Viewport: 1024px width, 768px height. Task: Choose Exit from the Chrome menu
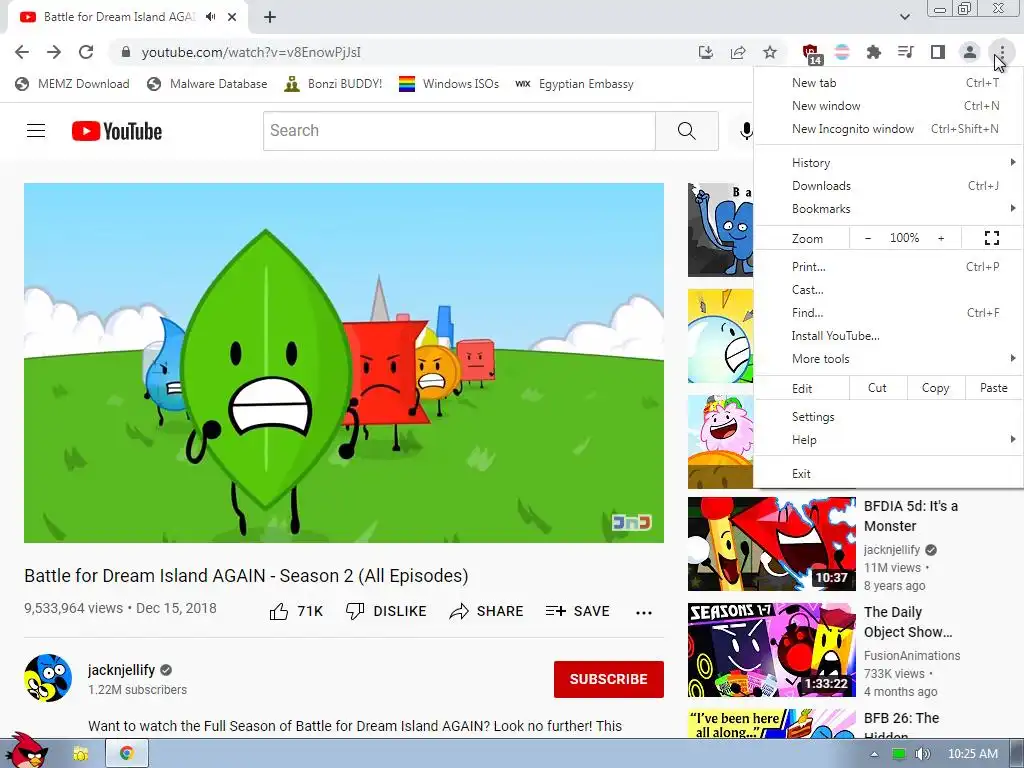(x=889, y=473)
